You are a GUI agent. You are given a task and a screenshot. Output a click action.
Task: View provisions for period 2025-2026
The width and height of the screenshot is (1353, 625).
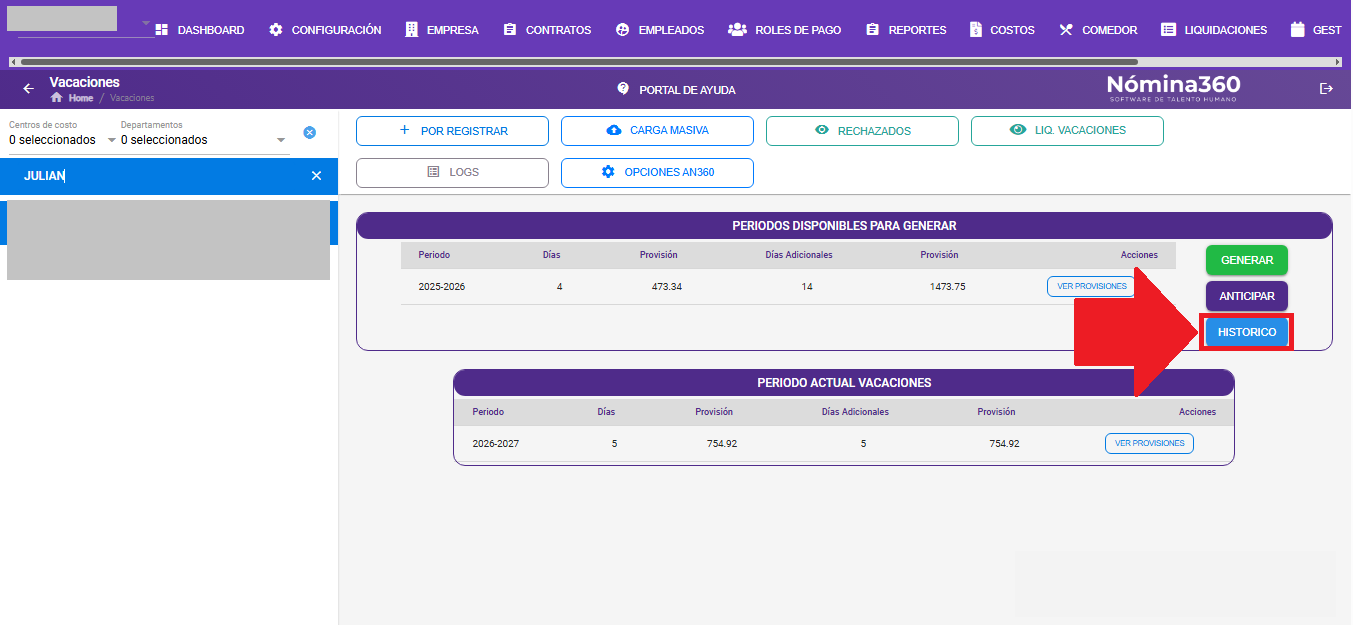pyautogui.click(x=1091, y=286)
